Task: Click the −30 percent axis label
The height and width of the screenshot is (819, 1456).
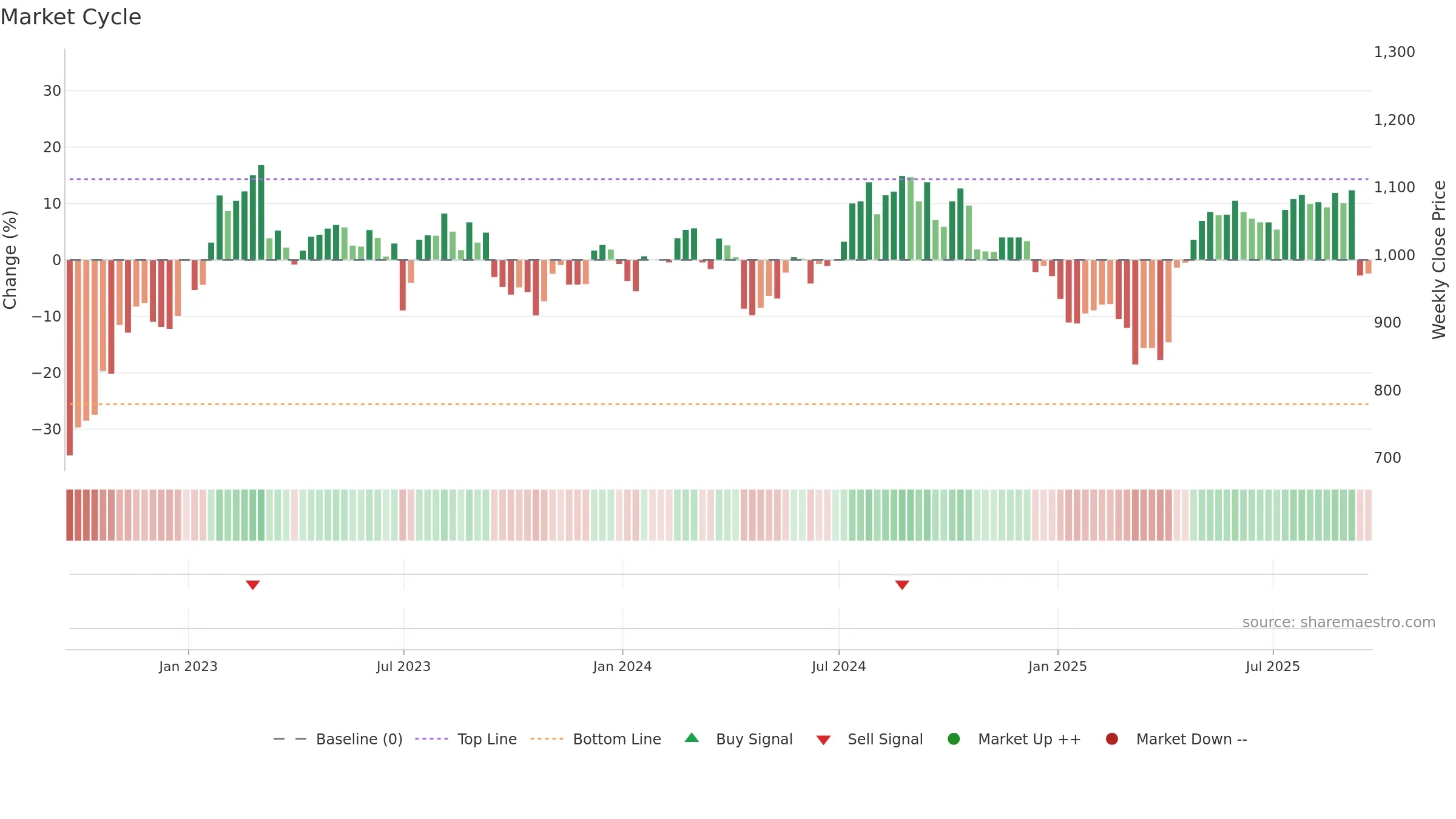Action: [x=47, y=430]
